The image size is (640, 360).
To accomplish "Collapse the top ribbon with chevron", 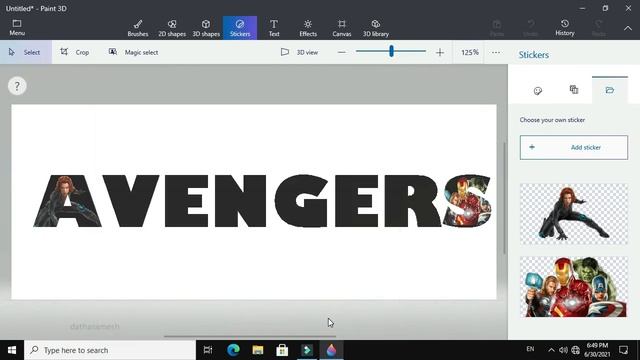I will tap(628, 28).
